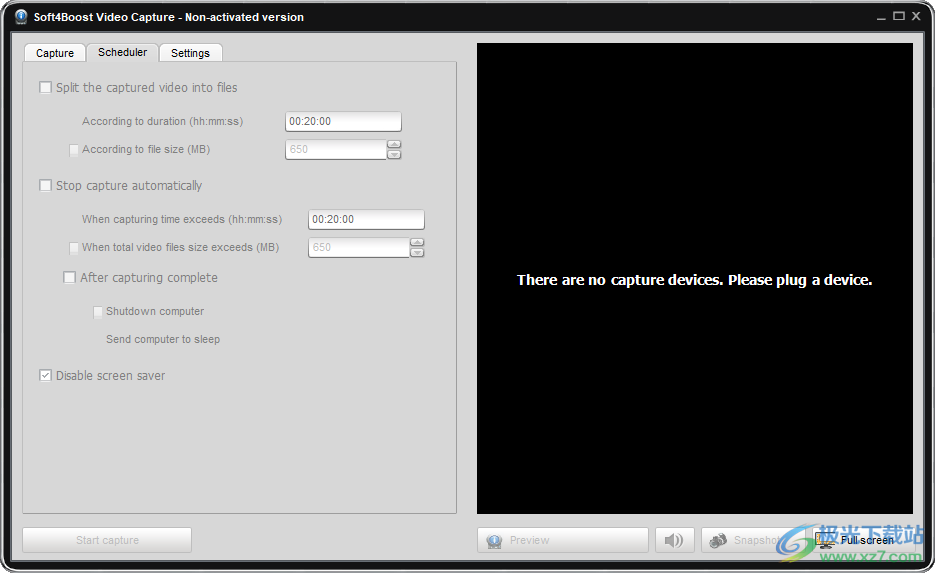Image resolution: width=935 pixels, height=573 pixels.
Task: Click the file size MB value field
Action: [x=336, y=150]
